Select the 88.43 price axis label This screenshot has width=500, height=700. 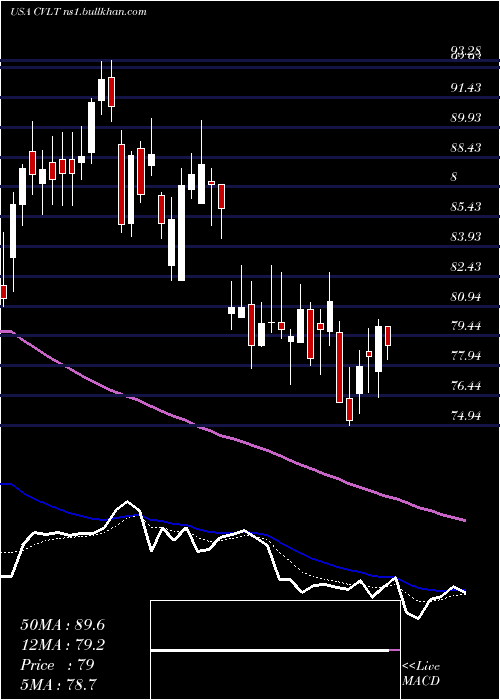(x=466, y=147)
